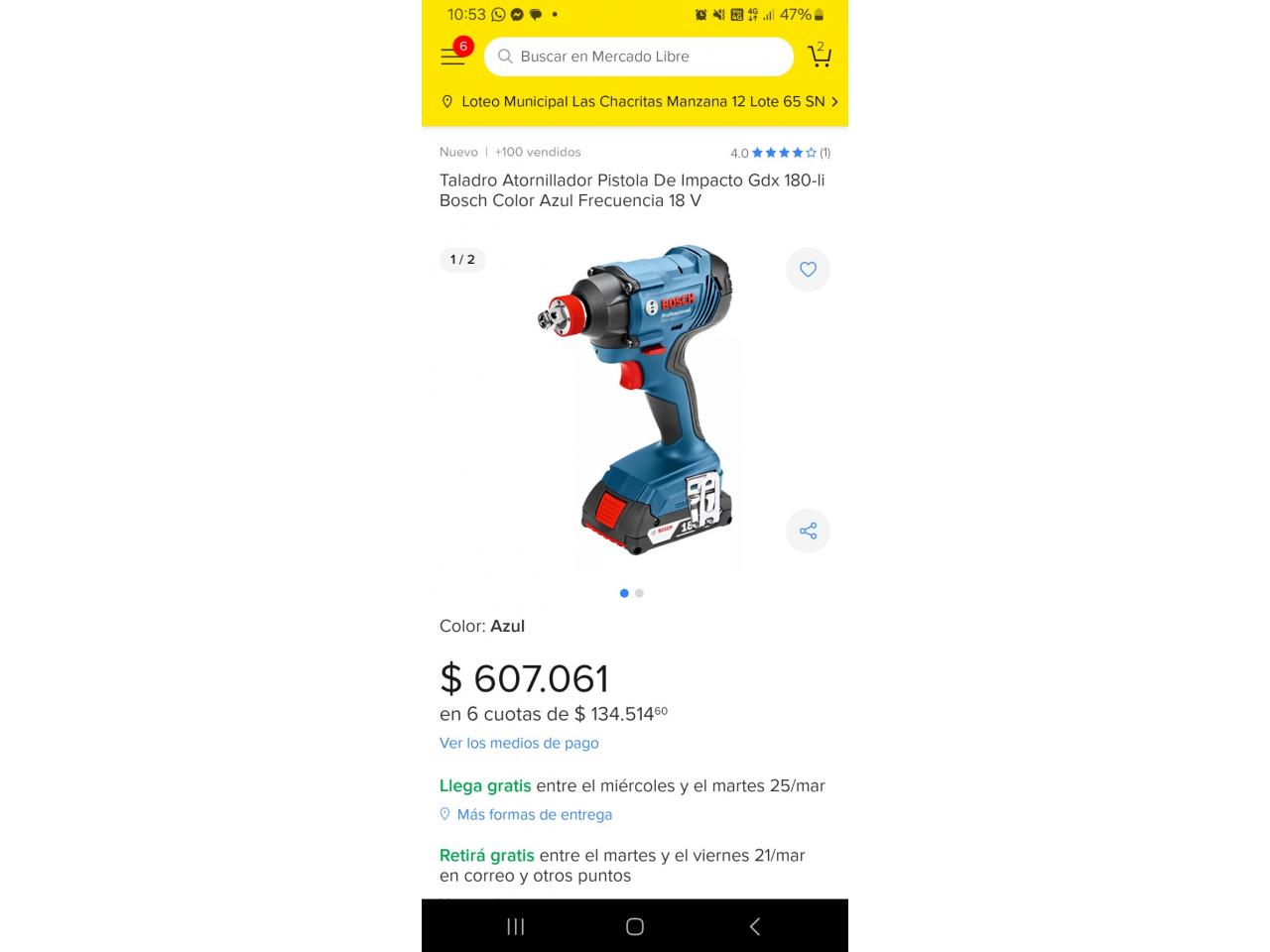Expand delivery address chevron arrow
The width and height of the screenshot is (1270, 952).
tap(834, 101)
